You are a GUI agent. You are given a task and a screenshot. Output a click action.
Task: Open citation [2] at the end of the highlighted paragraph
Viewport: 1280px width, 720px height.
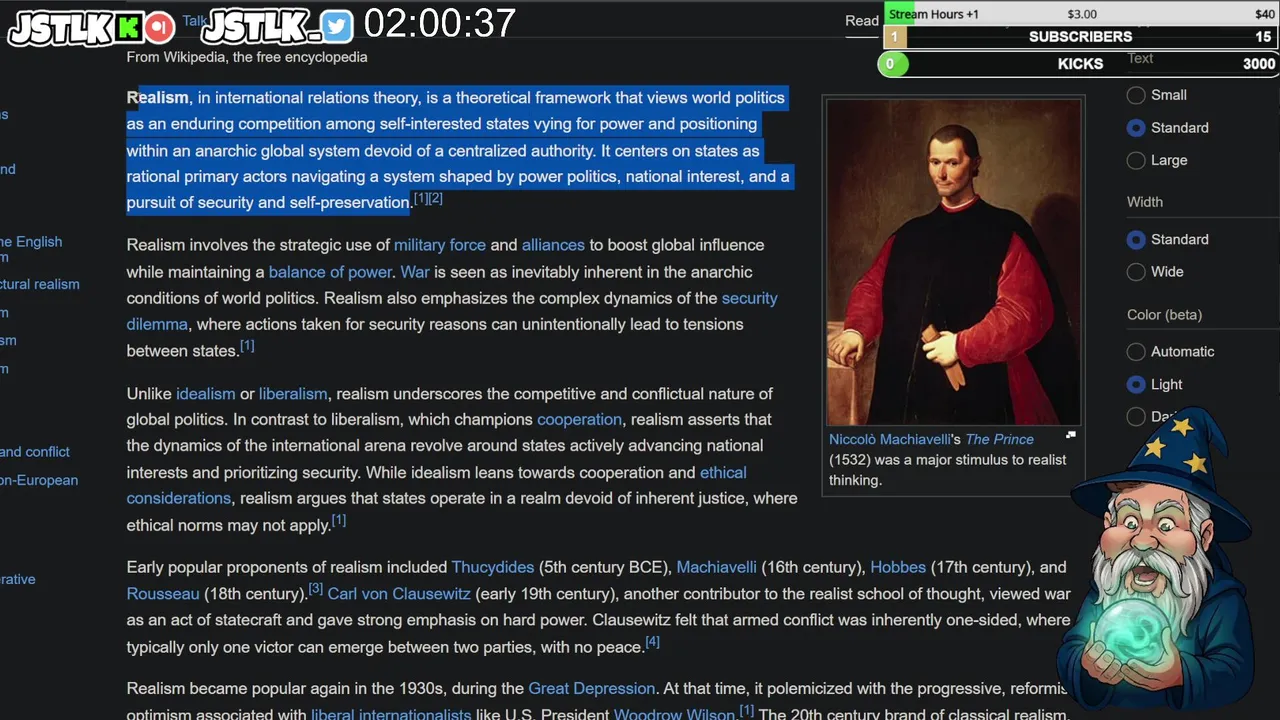click(x=435, y=198)
